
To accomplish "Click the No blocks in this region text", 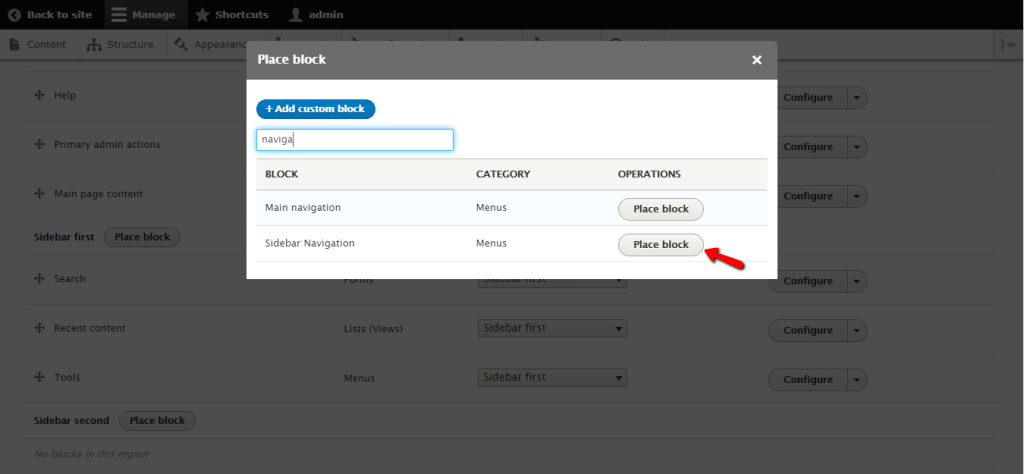I will [x=91, y=454].
